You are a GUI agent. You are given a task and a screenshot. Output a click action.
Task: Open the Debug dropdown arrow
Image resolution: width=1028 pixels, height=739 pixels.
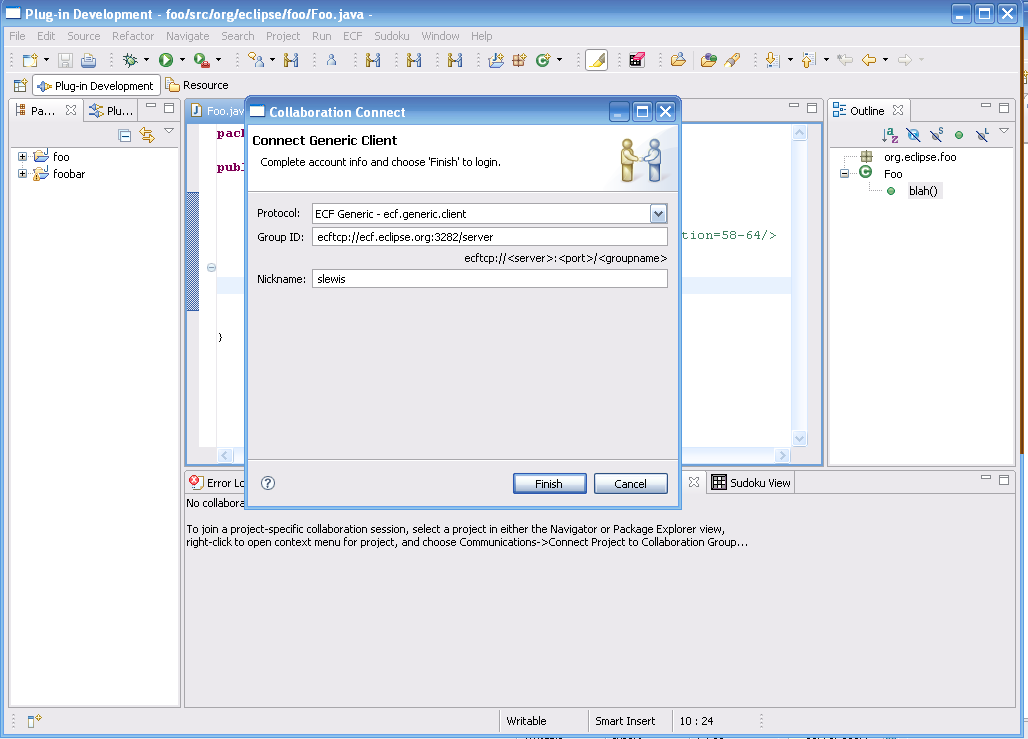(146, 60)
